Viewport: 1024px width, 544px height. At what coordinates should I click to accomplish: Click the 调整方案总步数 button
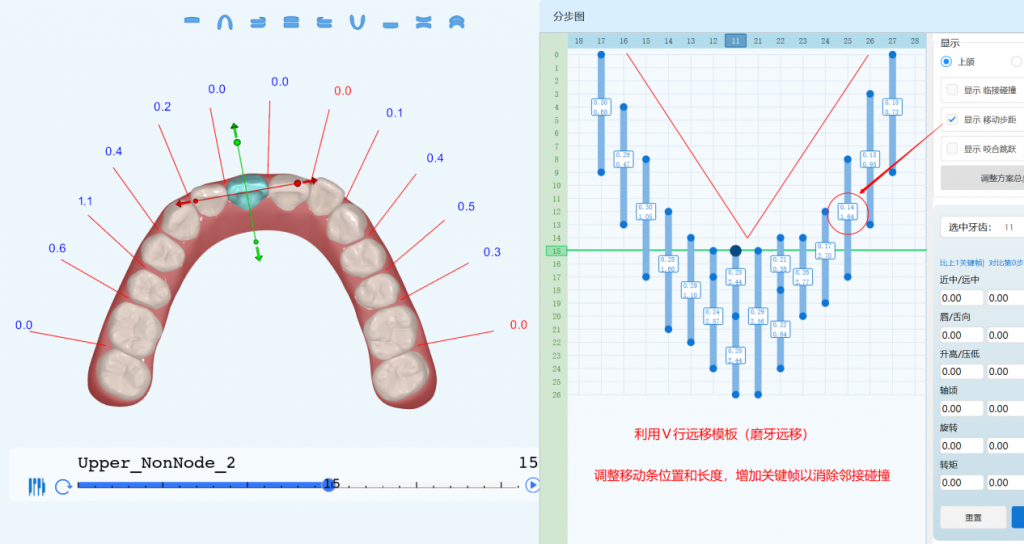(980, 179)
